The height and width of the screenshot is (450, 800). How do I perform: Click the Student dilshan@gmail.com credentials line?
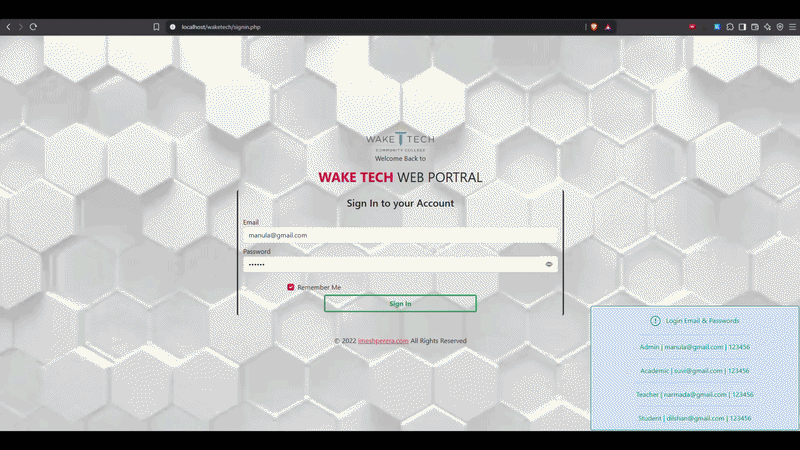tap(695, 418)
